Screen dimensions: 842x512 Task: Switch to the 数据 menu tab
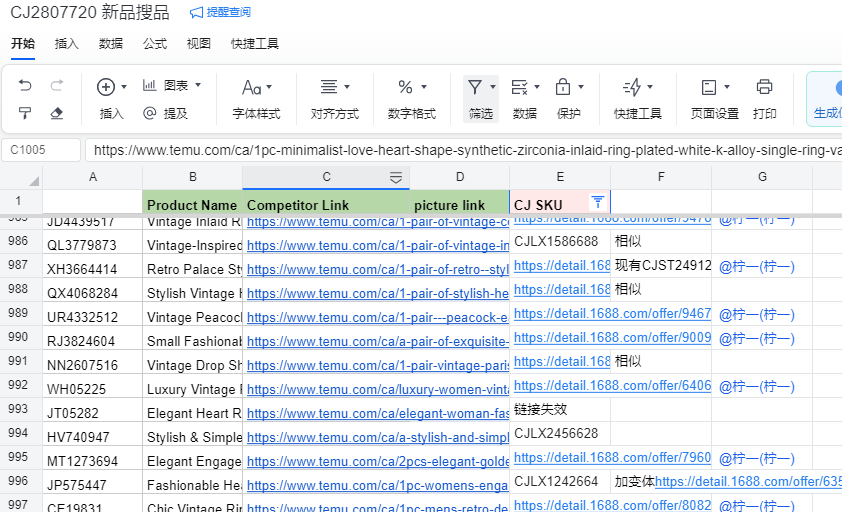point(111,44)
